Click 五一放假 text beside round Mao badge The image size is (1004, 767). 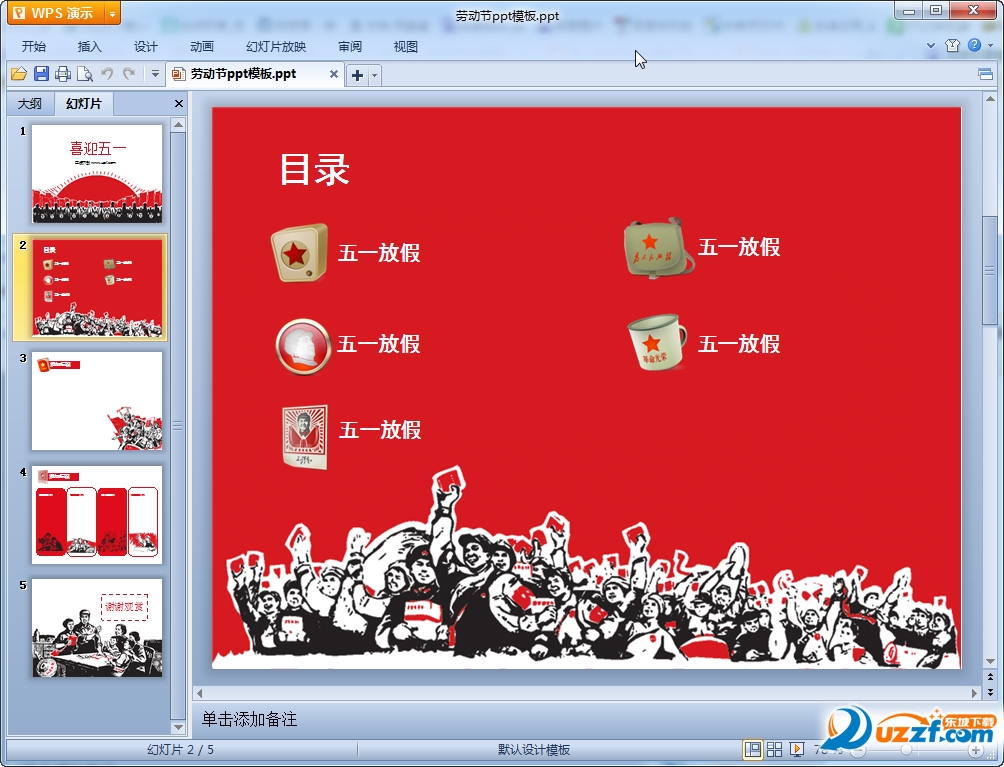click(379, 344)
